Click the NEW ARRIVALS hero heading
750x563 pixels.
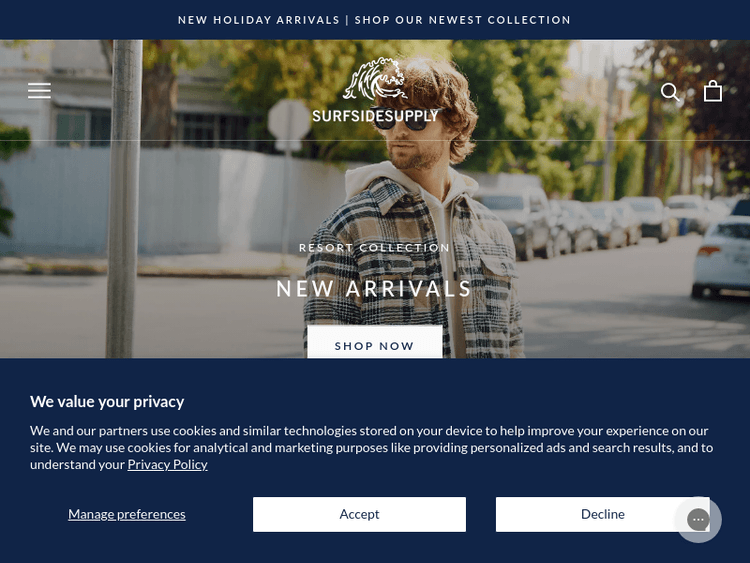point(375,289)
